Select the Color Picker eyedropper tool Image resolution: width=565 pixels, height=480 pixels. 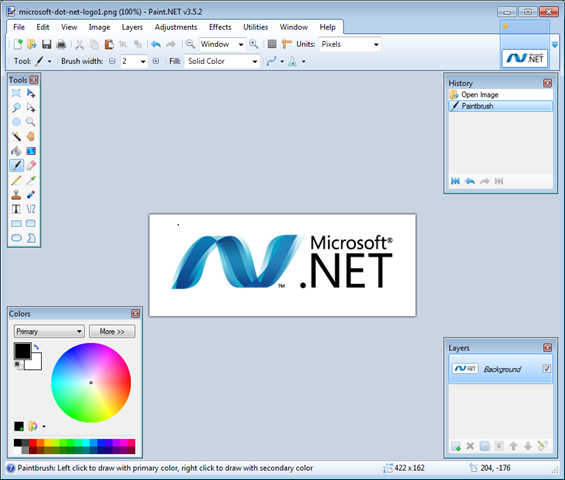coord(31,180)
